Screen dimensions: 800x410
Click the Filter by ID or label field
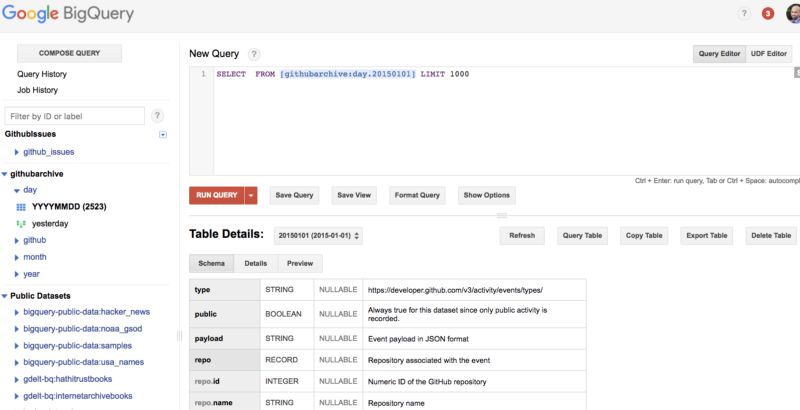tap(74, 116)
